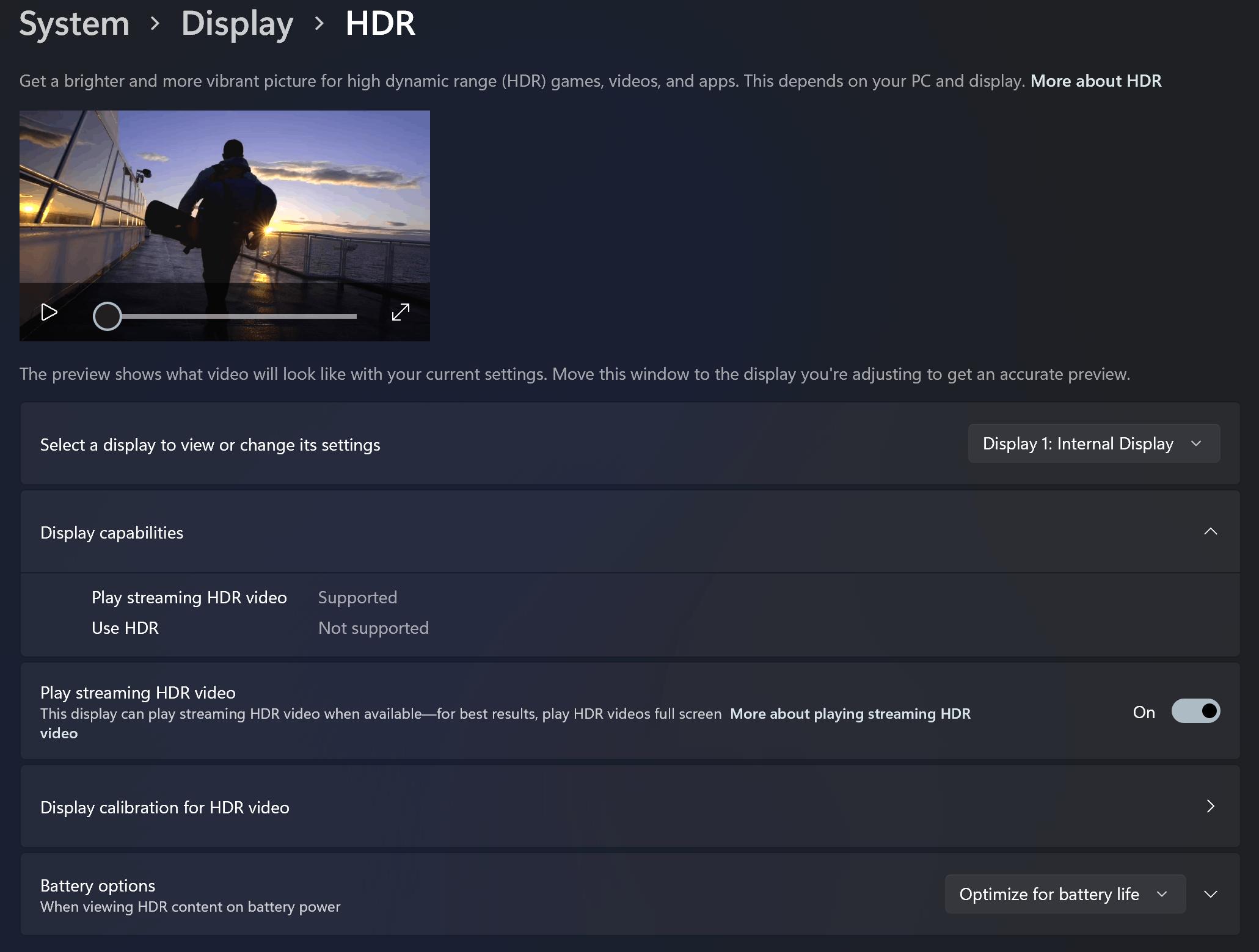Expand preview video to full screen
1259x952 pixels.
[x=400, y=313]
